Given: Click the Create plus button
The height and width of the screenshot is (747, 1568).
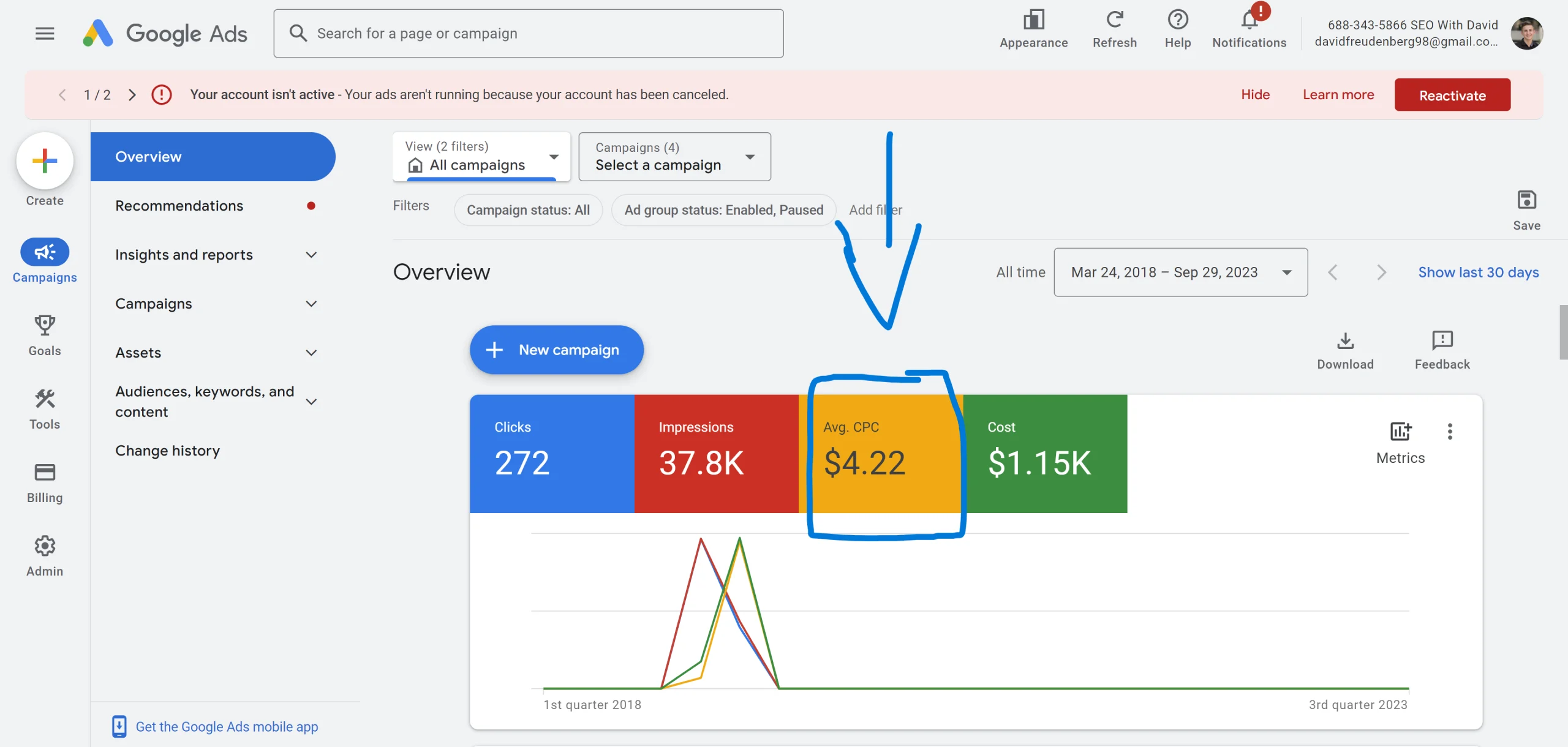Looking at the screenshot, I should pyautogui.click(x=45, y=161).
